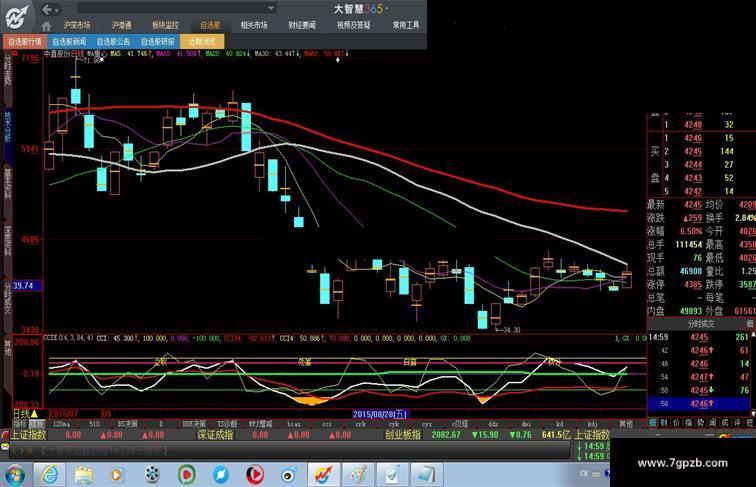Open the red play-button taskbar icon

[x=255, y=475]
